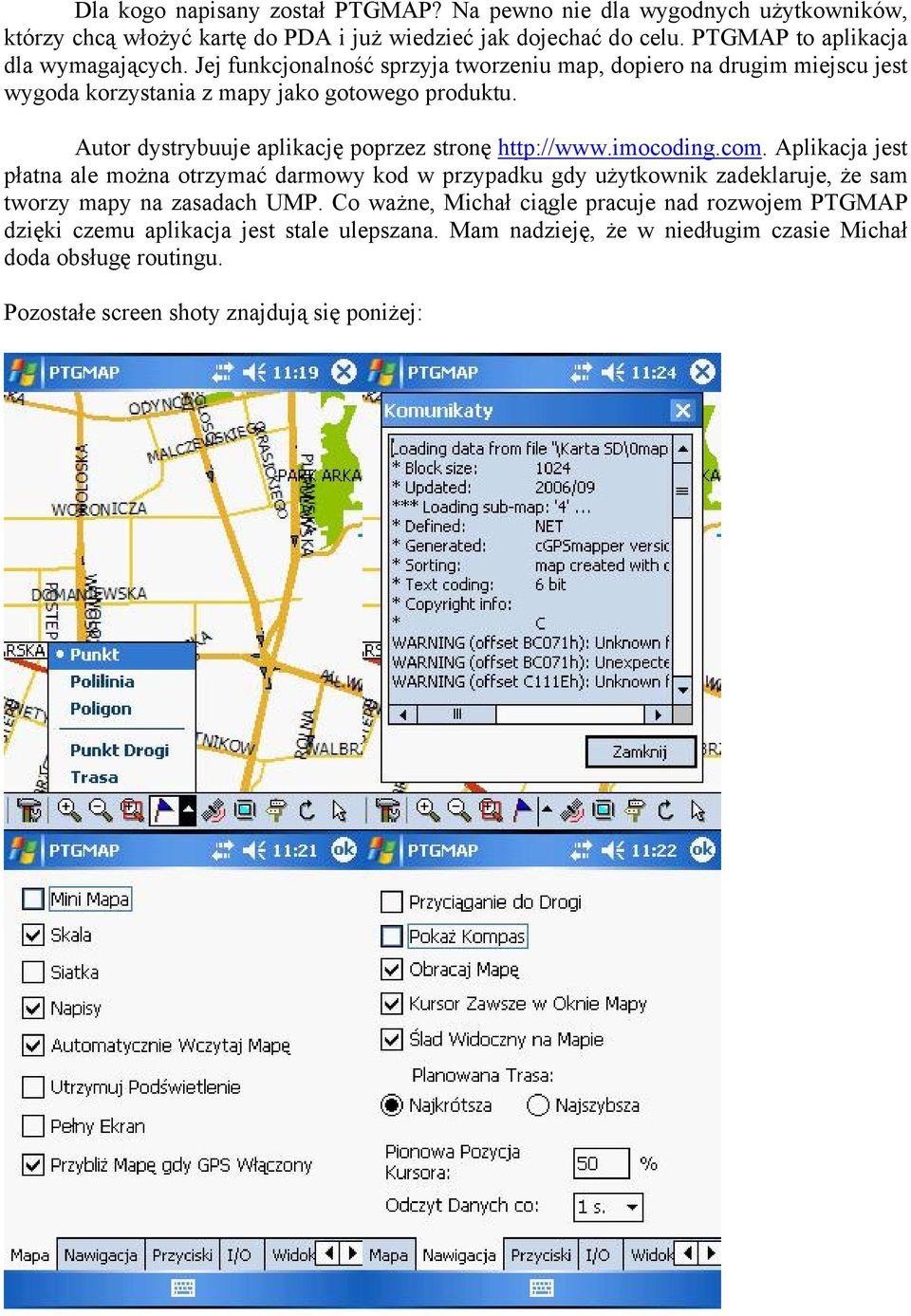Viewport: 911px width, 1316px height.
Task: Select Najszybsza route radio button
Action: (x=538, y=1104)
